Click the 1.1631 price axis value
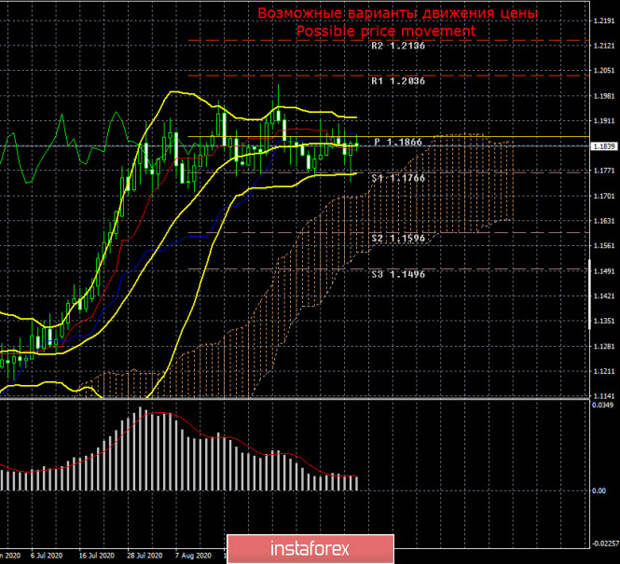 (x=604, y=221)
